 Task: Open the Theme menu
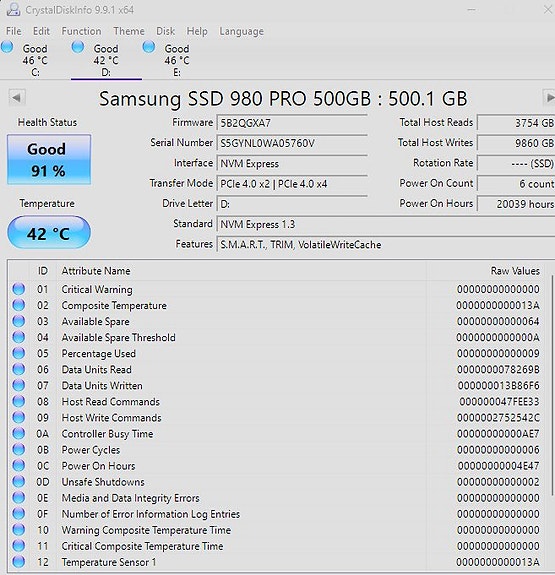[x=129, y=31]
